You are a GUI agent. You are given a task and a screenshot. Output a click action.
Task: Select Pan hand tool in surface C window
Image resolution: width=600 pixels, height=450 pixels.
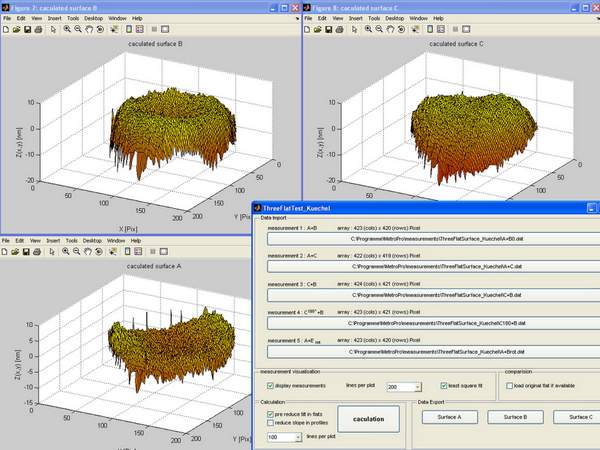[x=390, y=29]
